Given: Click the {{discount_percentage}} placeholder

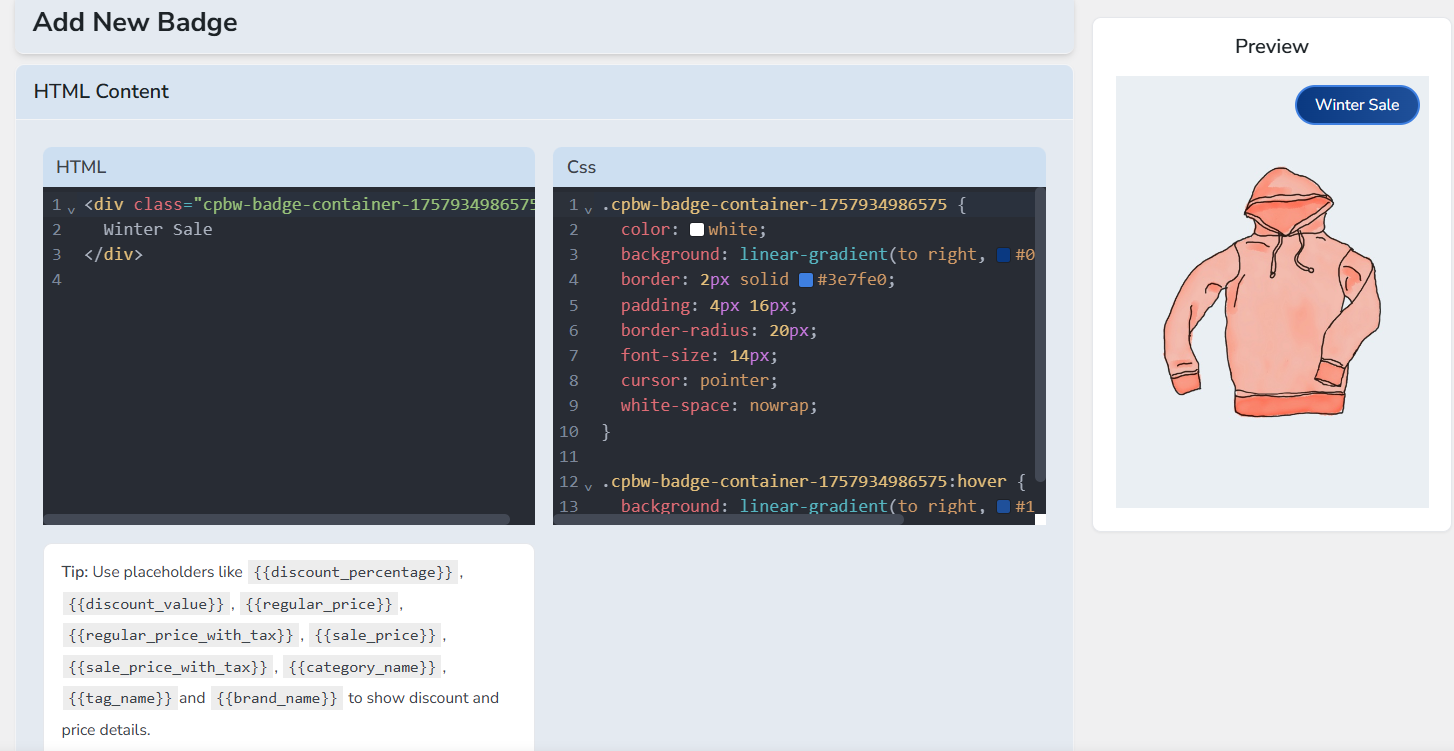Looking at the screenshot, I should point(353,572).
